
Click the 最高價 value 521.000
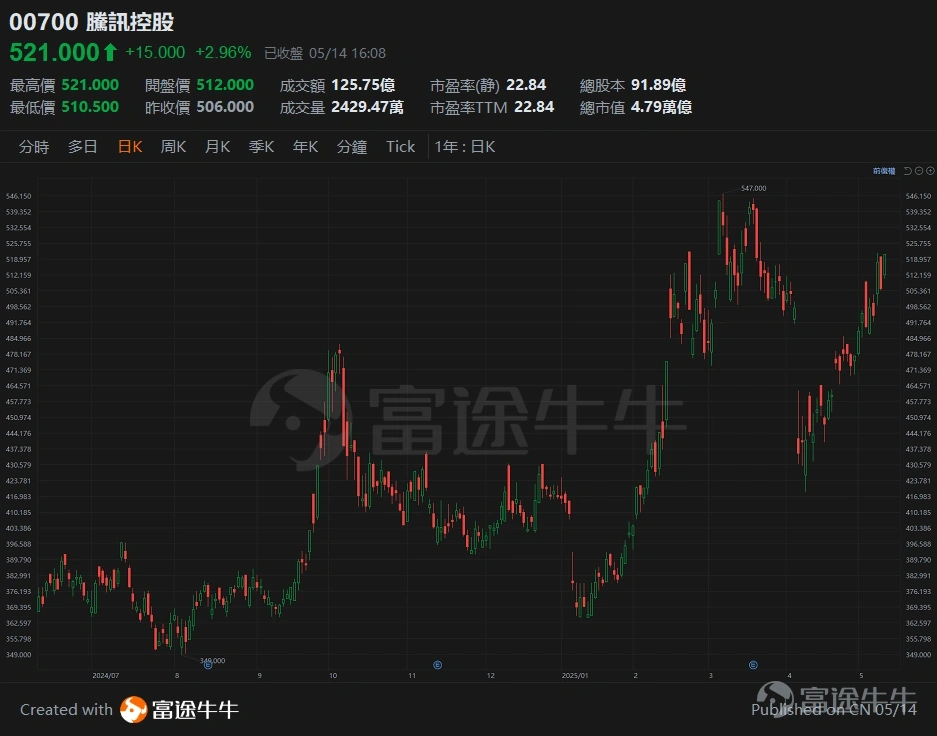pyautogui.click(x=90, y=85)
